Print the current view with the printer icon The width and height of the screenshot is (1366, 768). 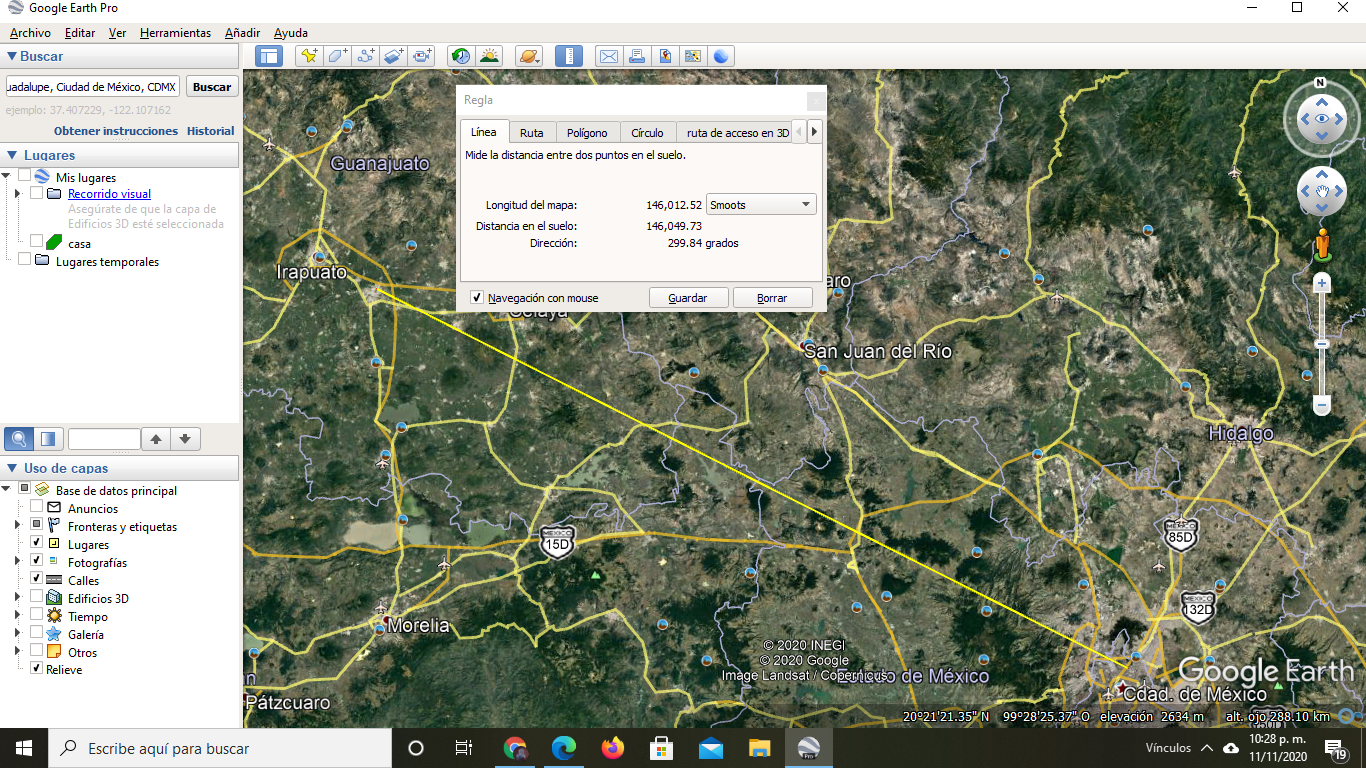click(636, 56)
